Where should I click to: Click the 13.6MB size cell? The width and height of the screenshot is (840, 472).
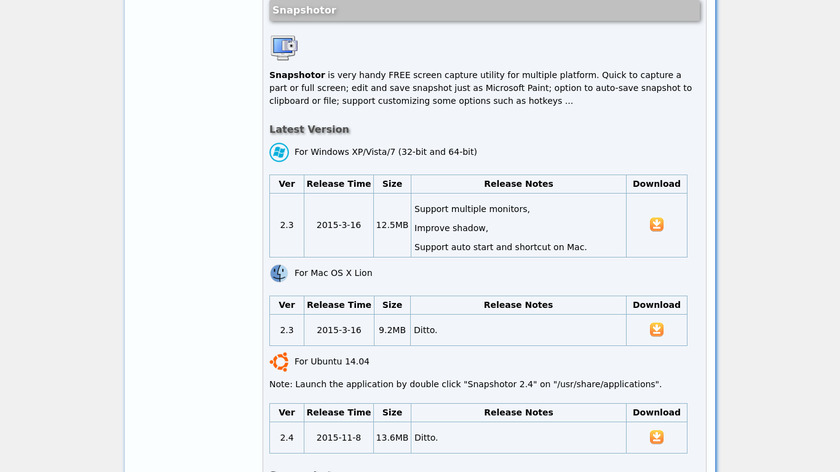[x=392, y=438]
